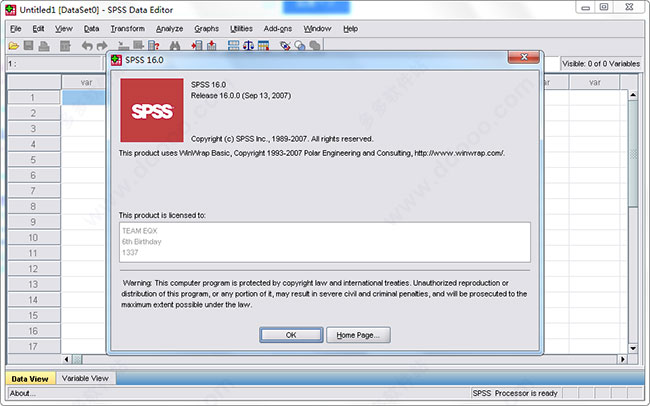Click the Weight Cases scales icon
Viewport: 650px width, 406px height.
pyautogui.click(x=248, y=46)
